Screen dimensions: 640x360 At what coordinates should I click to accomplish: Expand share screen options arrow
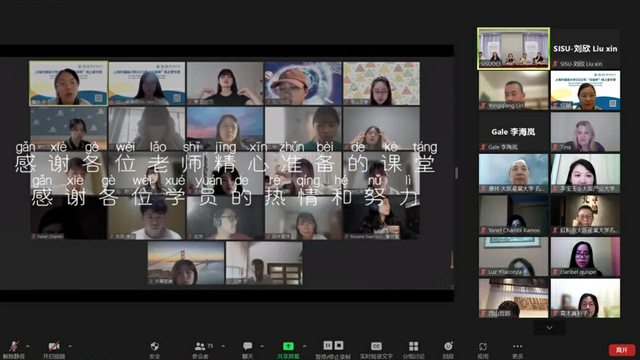pyautogui.click(x=304, y=346)
